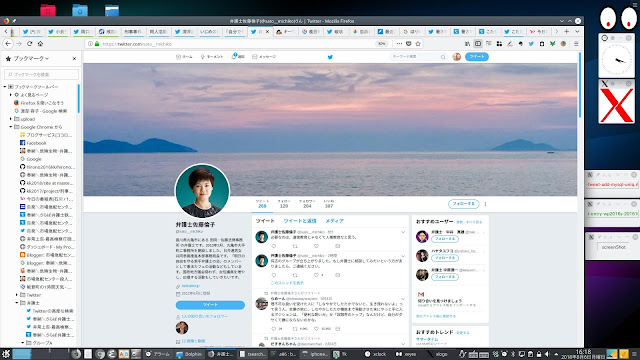The image size is (640, 360).
Task: Click the xclock analog clock window
Action: point(617,60)
